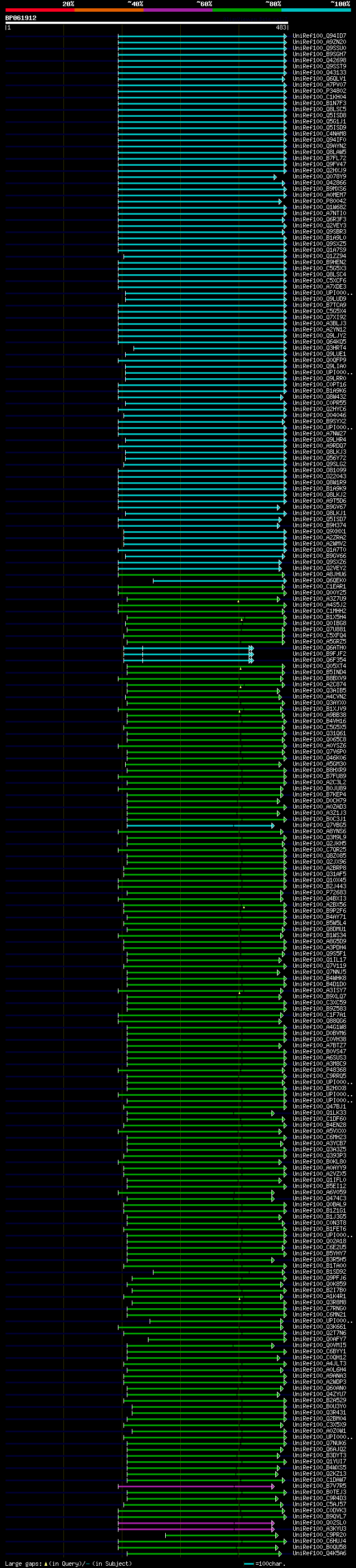356x1568 pixels.
Task: Select label UniRef100_Q5G1J1
Action: (x=319, y=122)
